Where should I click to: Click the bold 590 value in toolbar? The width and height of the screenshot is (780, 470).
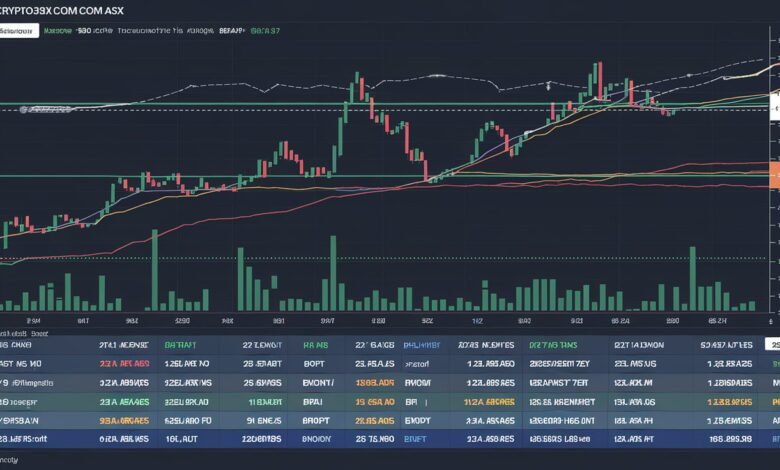click(x=84, y=31)
